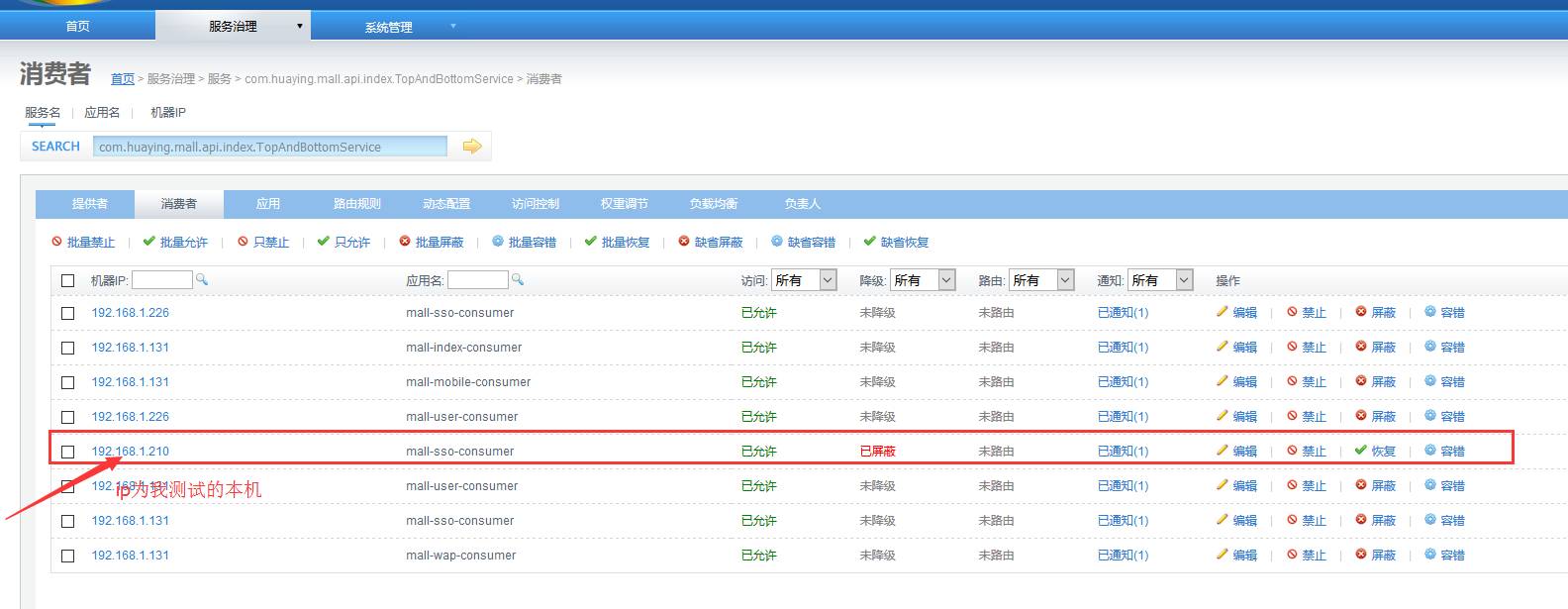This screenshot has width=1568, height=609.
Task: Check box for 192.168.1.226 mall-sso-consumer row
Action: (68, 313)
